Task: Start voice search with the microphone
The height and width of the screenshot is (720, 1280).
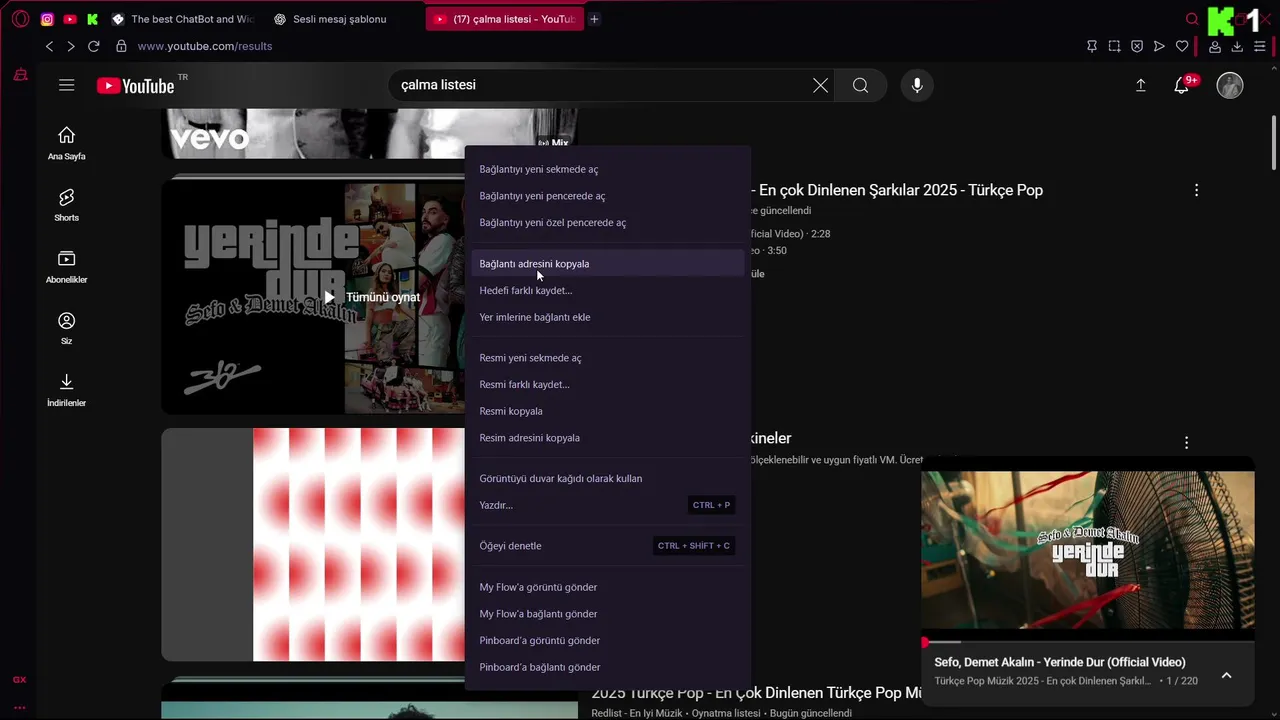Action: click(917, 85)
